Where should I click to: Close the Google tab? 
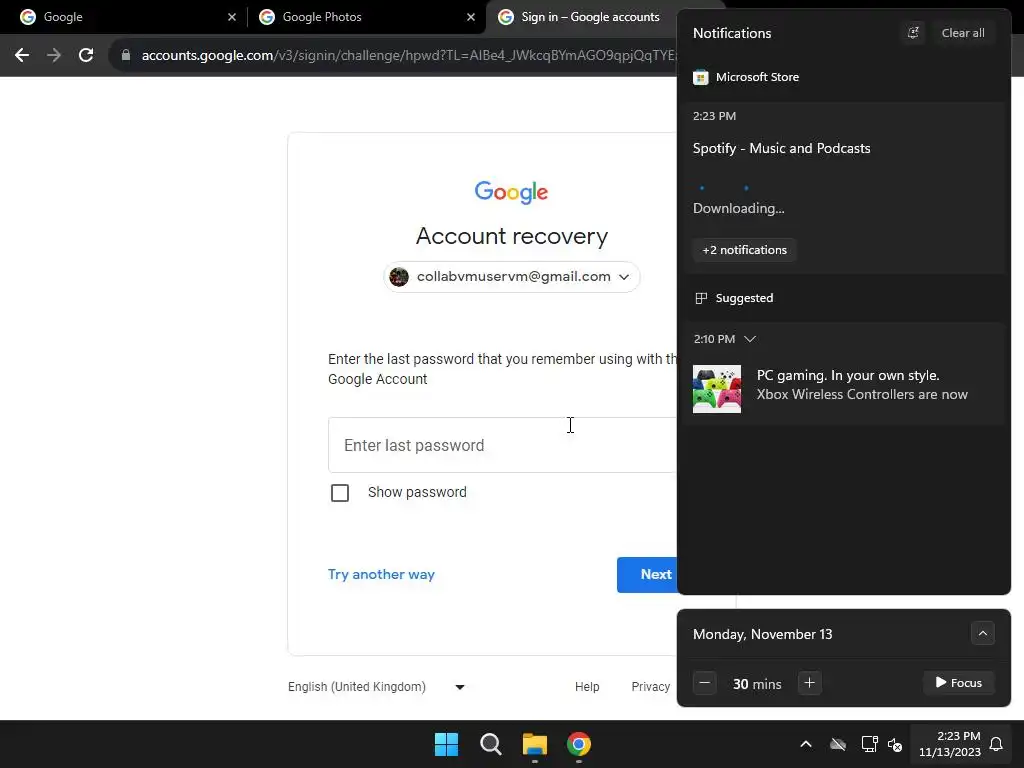point(232,17)
